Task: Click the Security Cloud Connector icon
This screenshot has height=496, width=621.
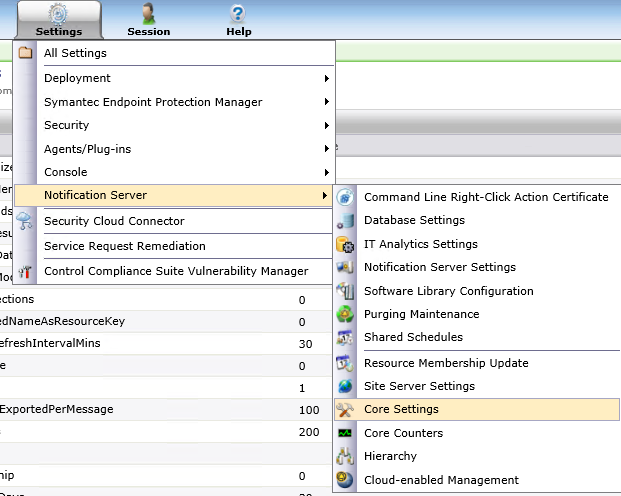Action: tap(25, 222)
